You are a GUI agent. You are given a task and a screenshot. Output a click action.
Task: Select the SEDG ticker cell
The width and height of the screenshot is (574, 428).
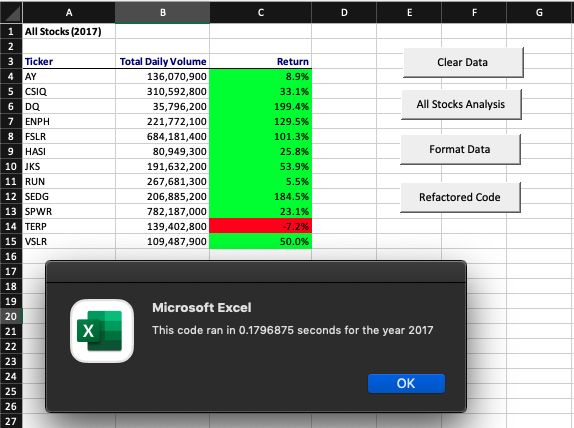(x=69, y=197)
